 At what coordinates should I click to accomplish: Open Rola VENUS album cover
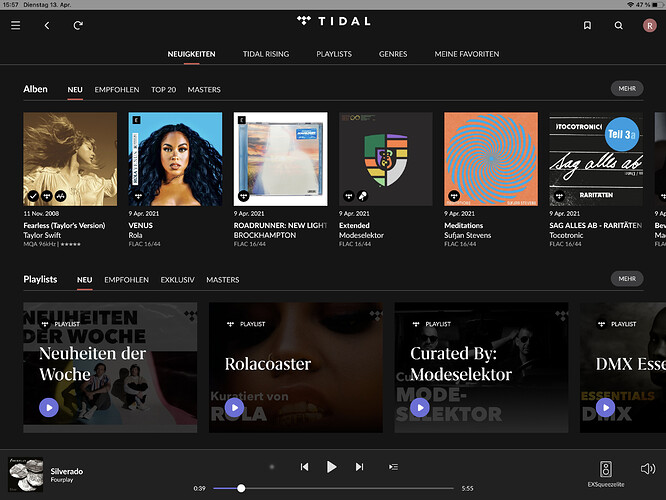click(x=175, y=159)
